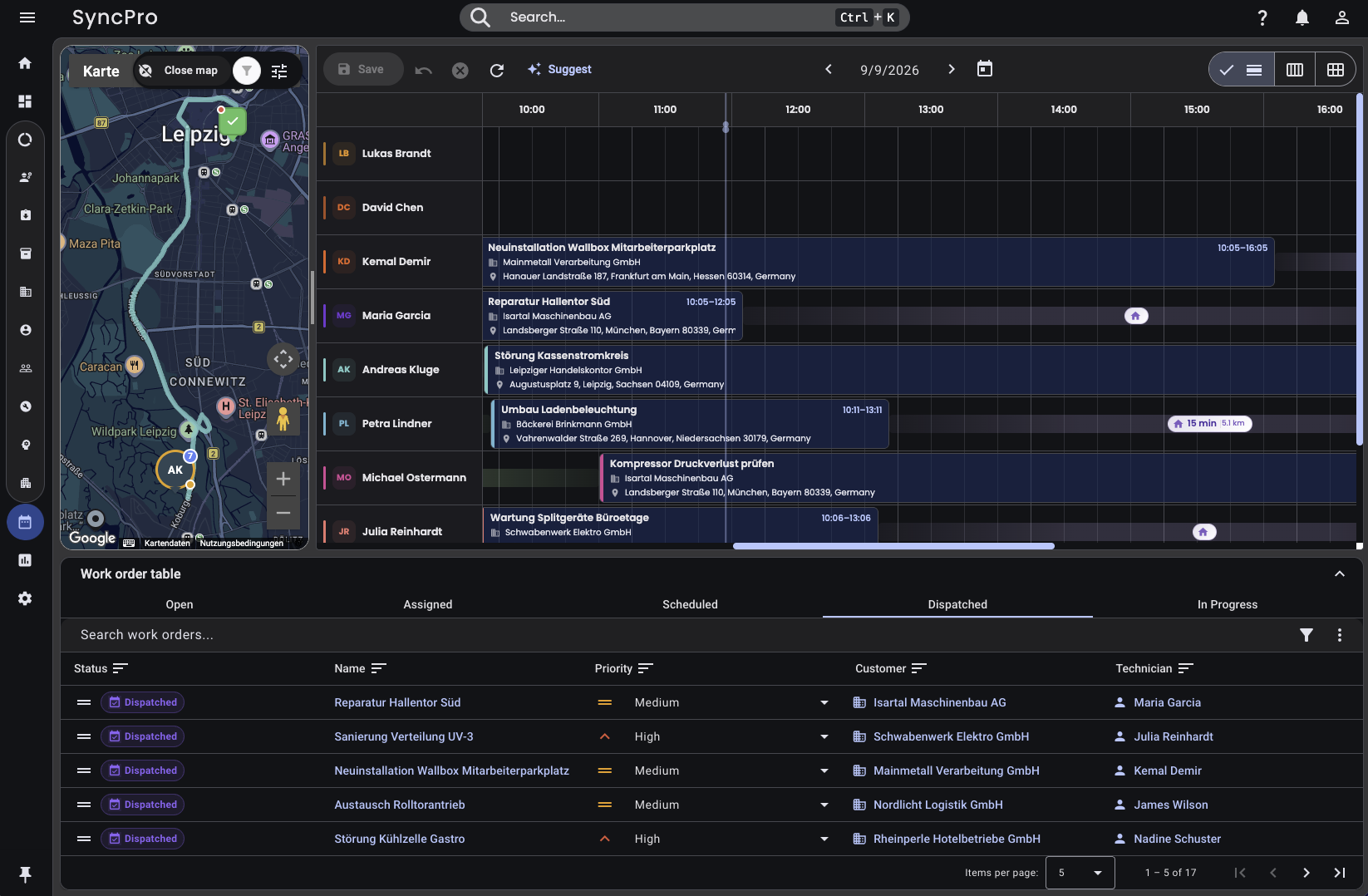Select the Dispatched tab
The width and height of the screenshot is (1368, 896).
(957, 604)
